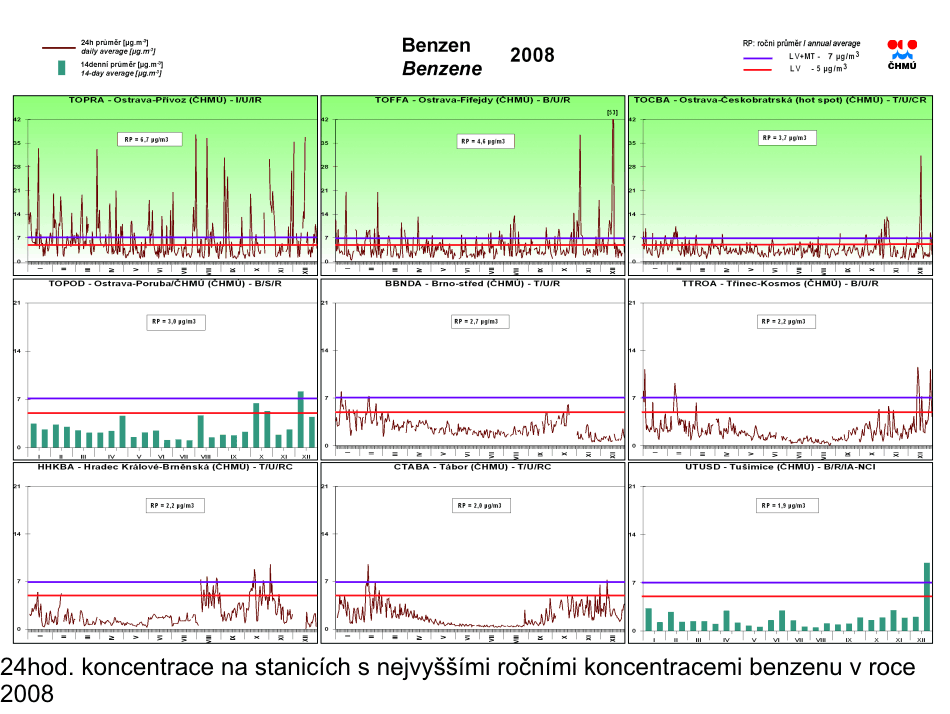Click the [53] outlier label in TOFFA chart
The image size is (950, 714).
[x=613, y=113]
